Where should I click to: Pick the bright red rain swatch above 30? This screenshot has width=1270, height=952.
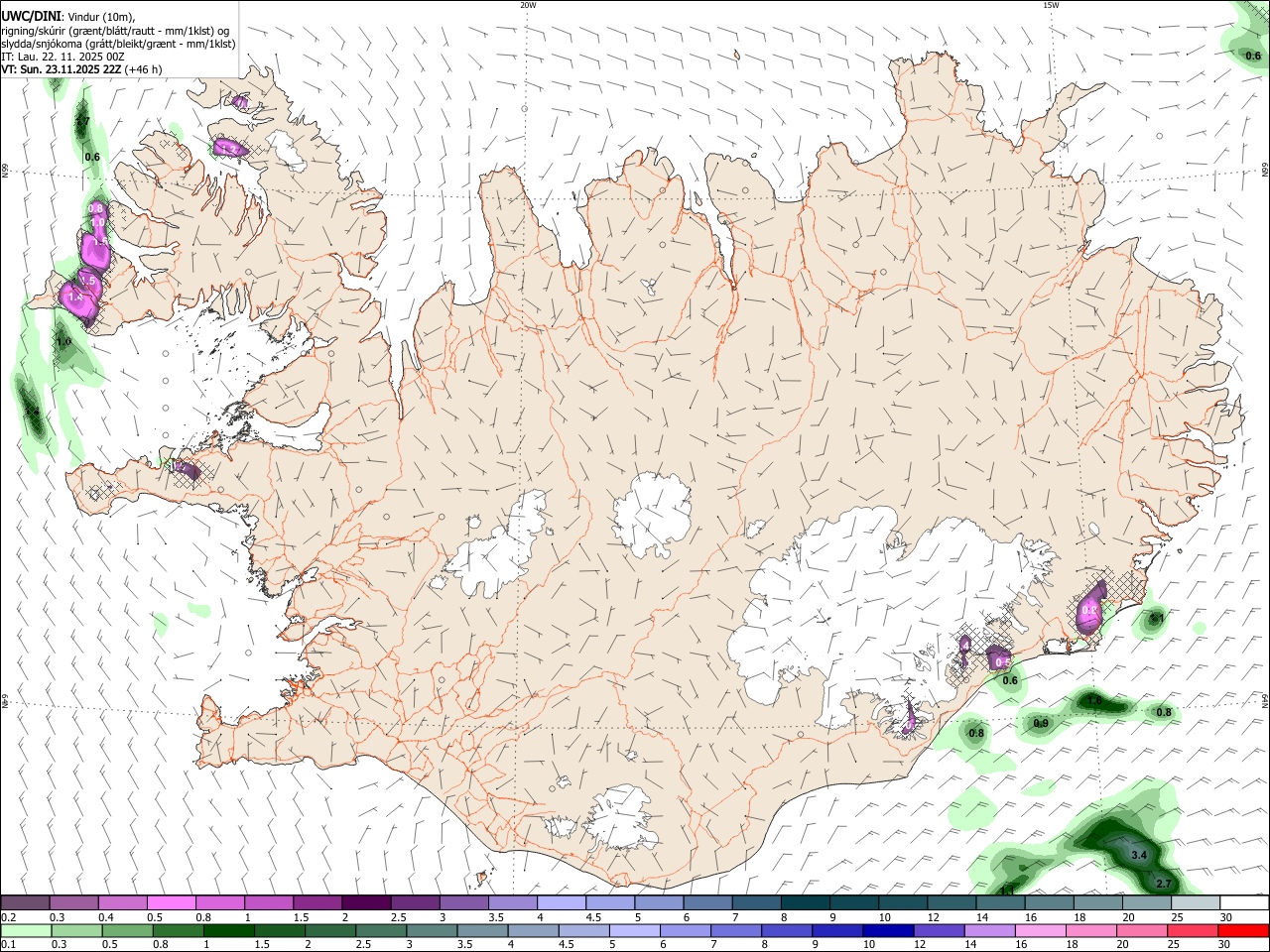coord(1244,931)
